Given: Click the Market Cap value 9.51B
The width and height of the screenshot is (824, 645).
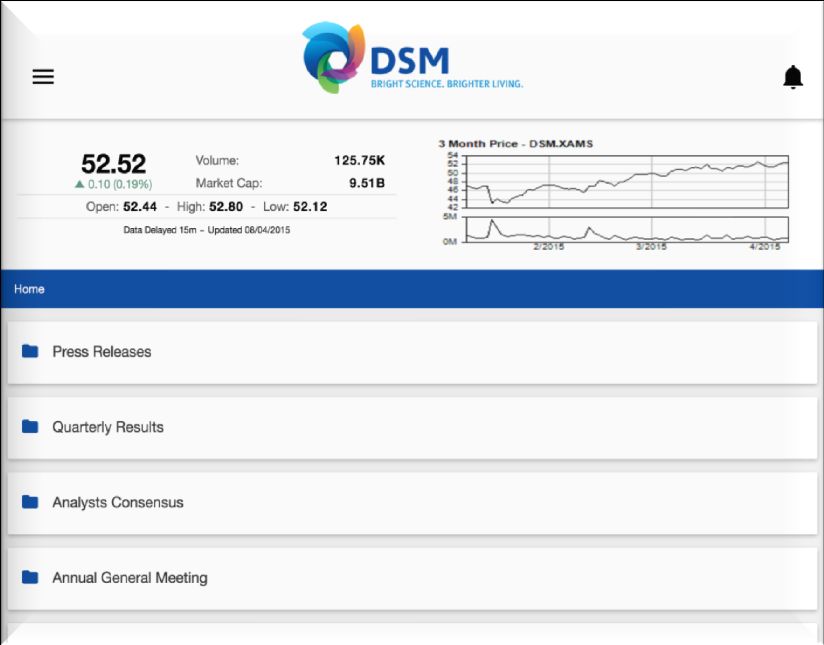Looking at the screenshot, I should [x=367, y=183].
